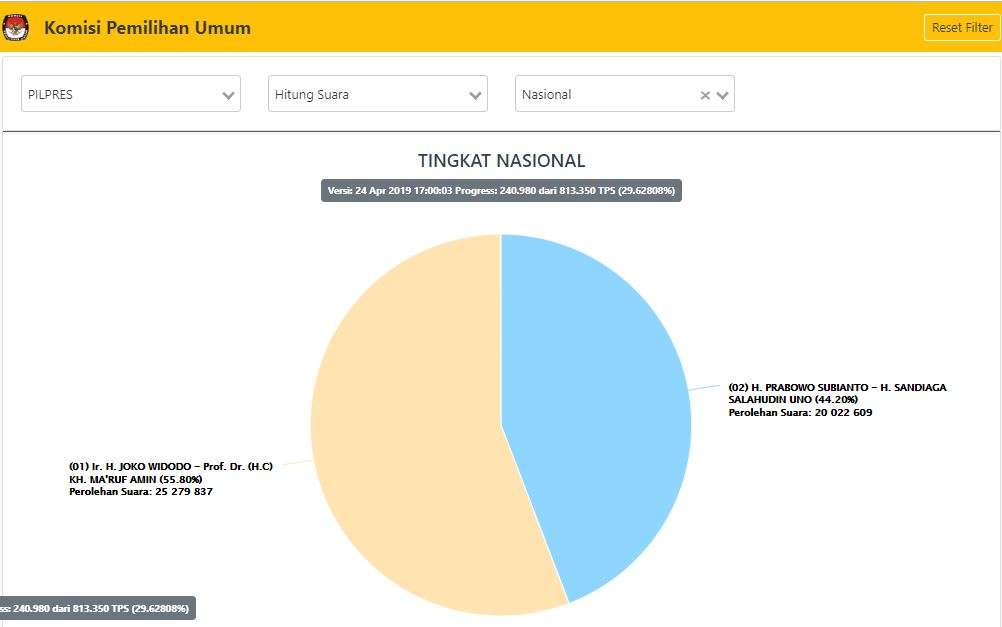1002x627 pixels.
Task: Open the Nasional region dropdown
Action: (x=624, y=94)
